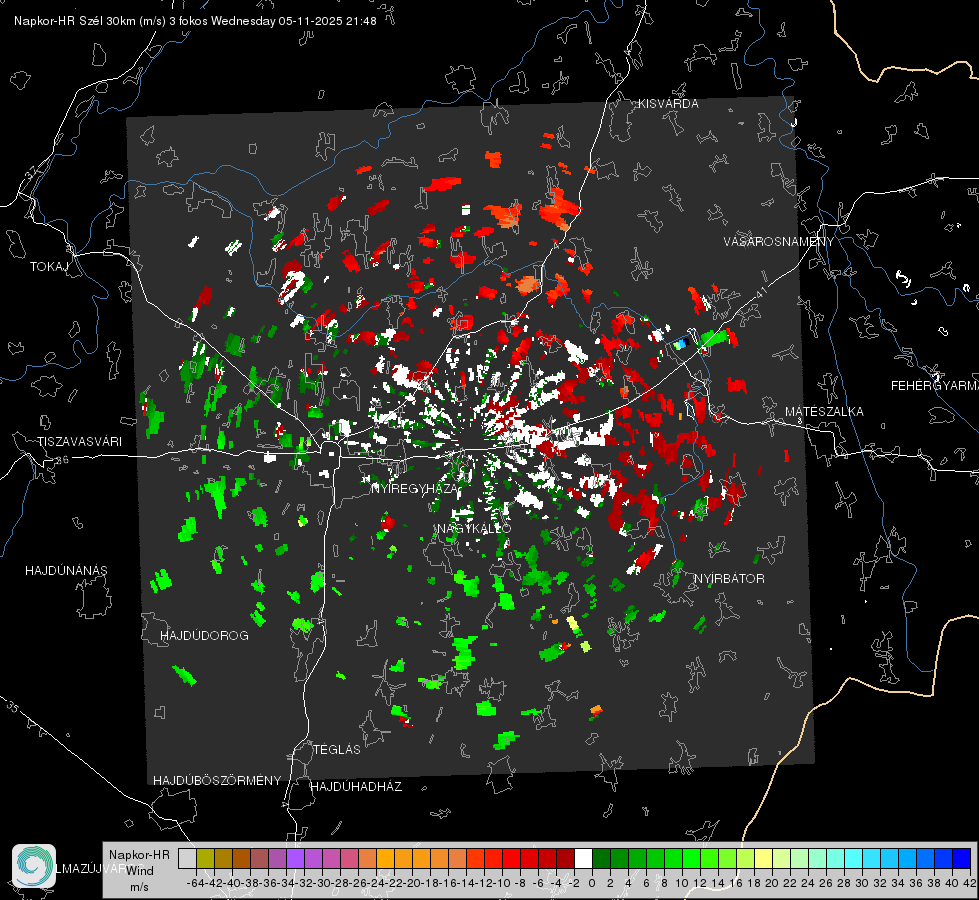
Task: Click the NYÍREGYHÁZA city label
Action: (414, 488)
